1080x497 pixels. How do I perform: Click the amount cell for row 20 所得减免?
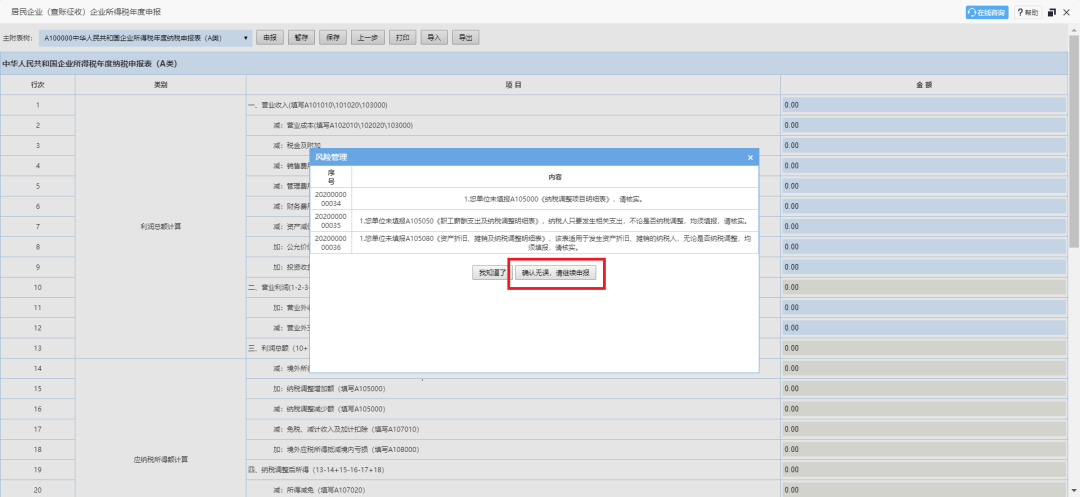pos(924,490)
